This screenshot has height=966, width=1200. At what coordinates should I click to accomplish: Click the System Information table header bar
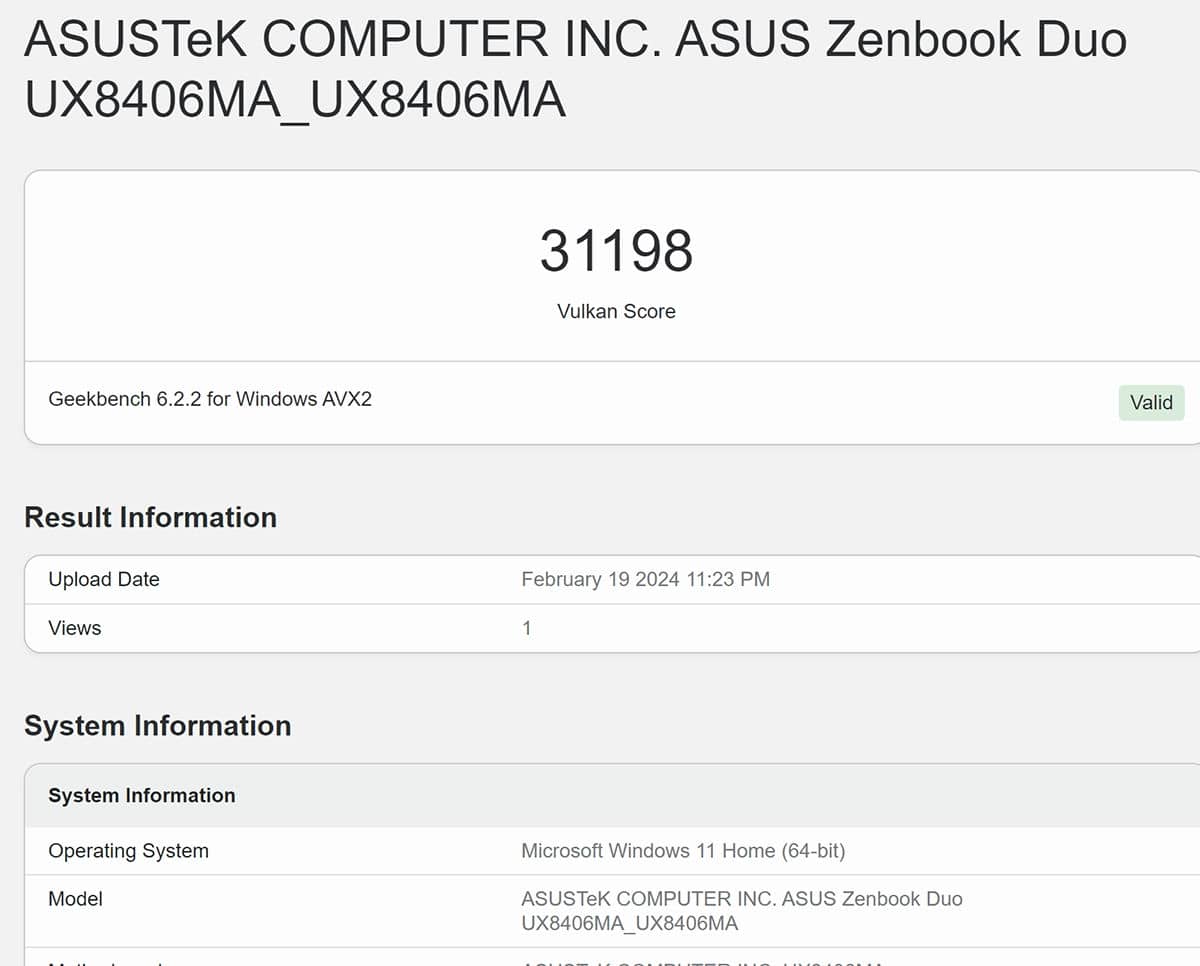(x=142, y=795)
